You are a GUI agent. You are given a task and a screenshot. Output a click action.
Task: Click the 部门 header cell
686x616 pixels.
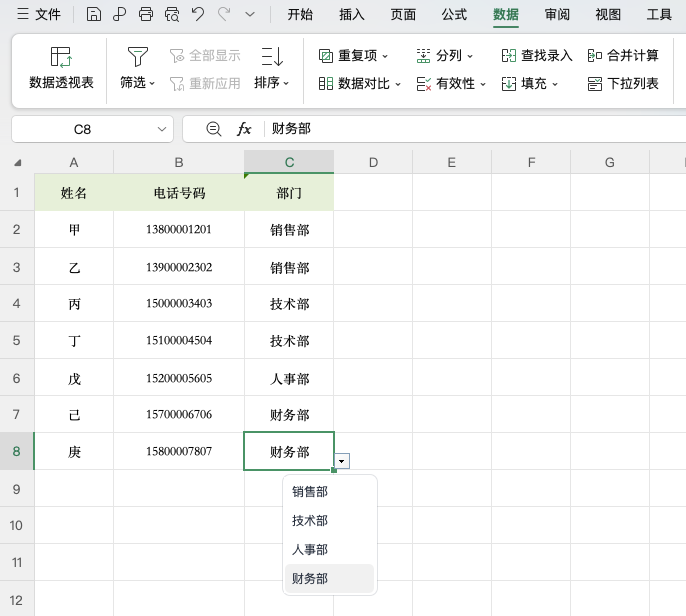289,192
